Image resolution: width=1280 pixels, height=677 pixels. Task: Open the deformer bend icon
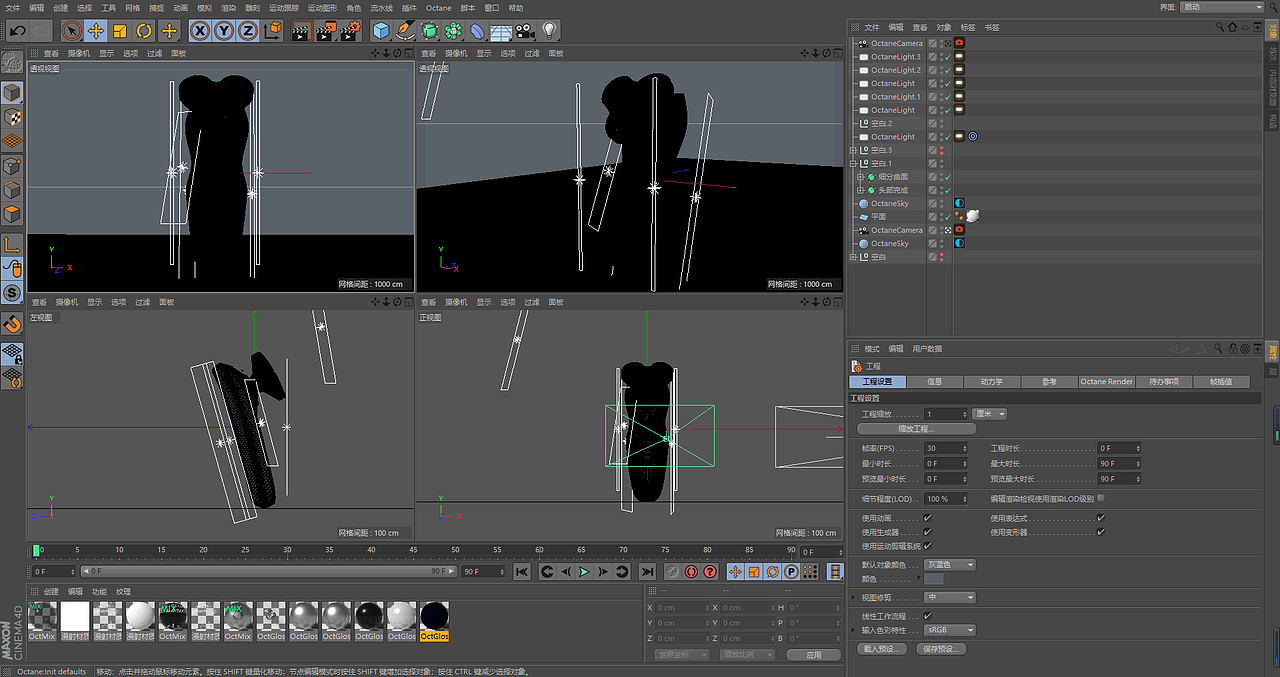pos(477,31)
